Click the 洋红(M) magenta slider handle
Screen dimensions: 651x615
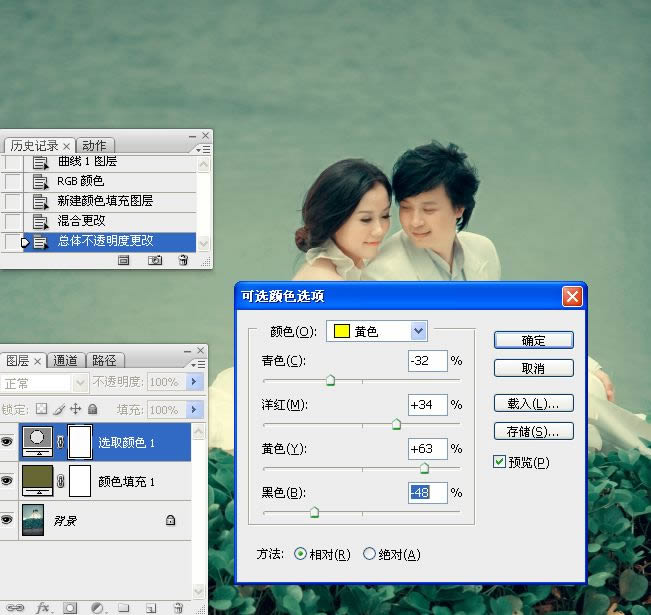(x=396, y=424)
